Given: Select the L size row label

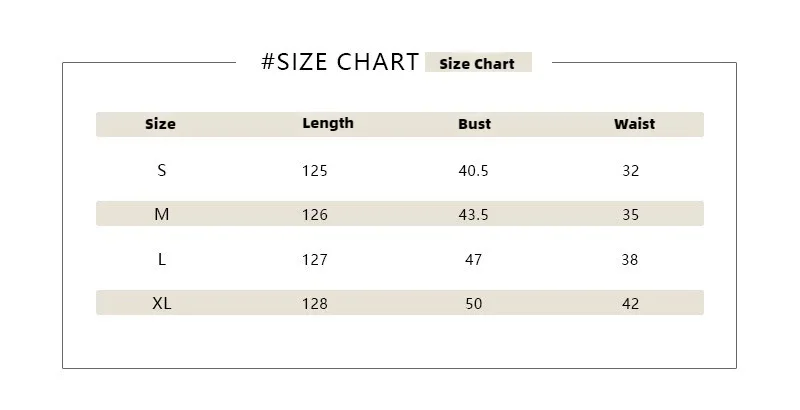Looking at the screenshot, I should point(162,260).
